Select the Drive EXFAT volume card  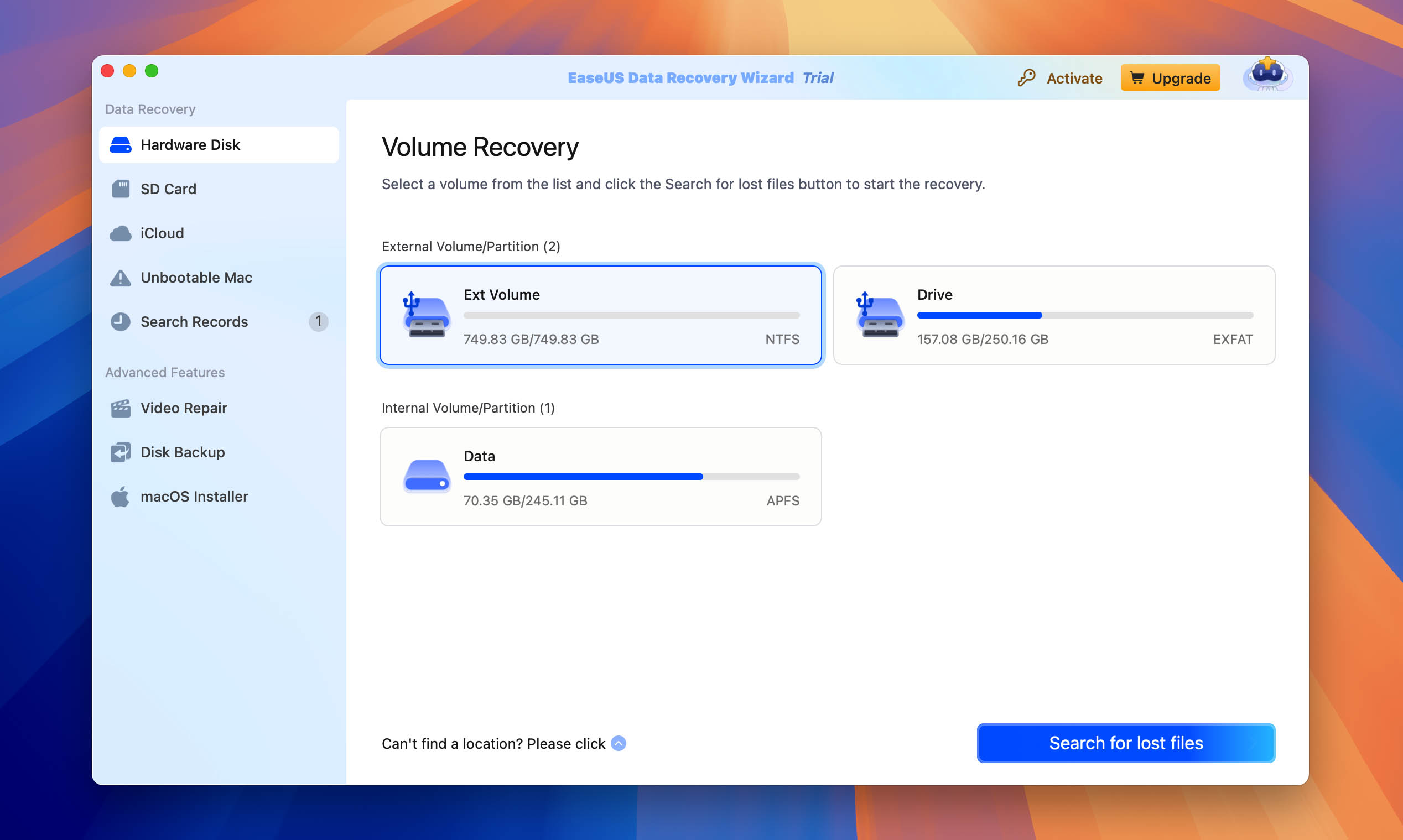click(1054, 315)
